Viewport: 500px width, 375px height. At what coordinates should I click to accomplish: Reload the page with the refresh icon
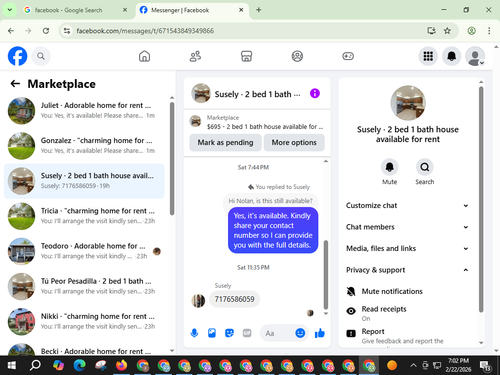tap(46, 31)
